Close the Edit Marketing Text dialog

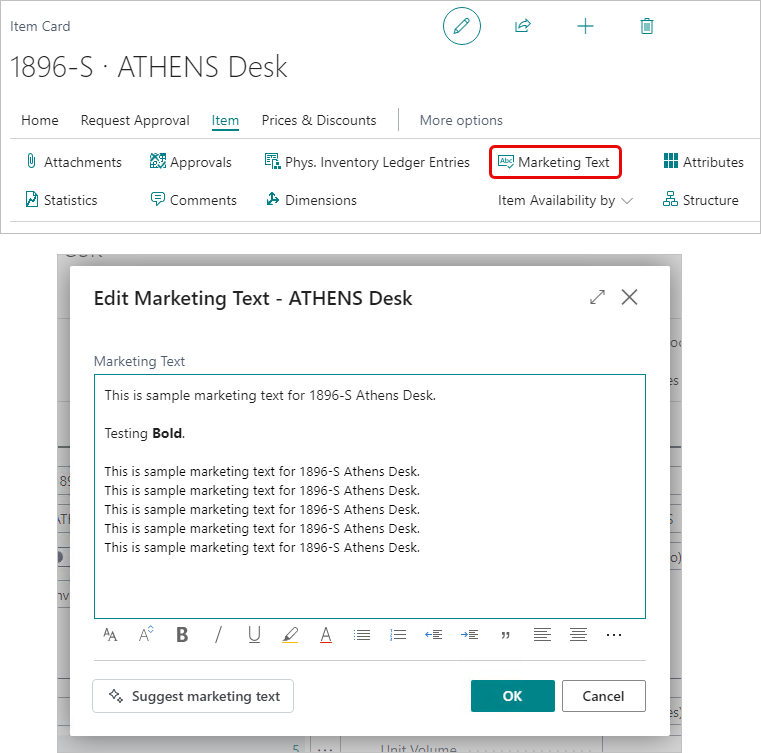point(629,297)
